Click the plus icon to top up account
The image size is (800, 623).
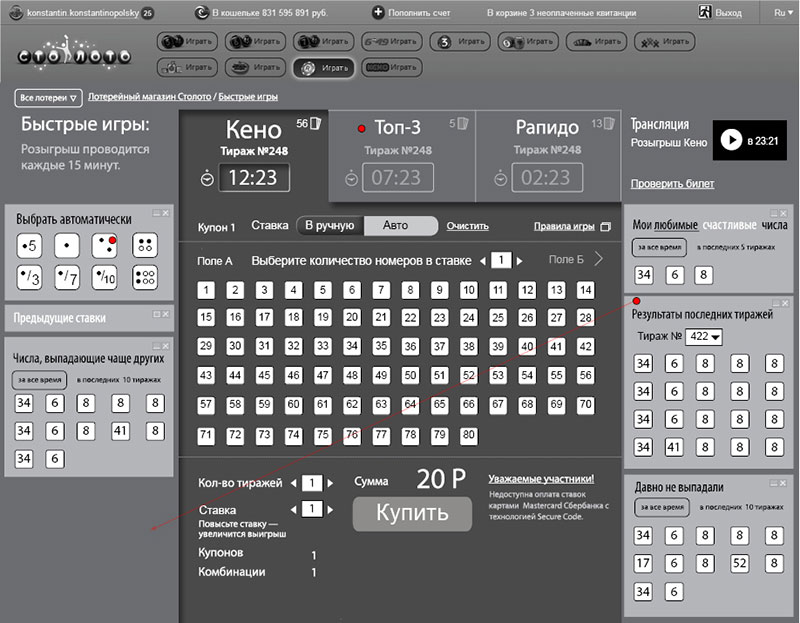tap(378, 13)
